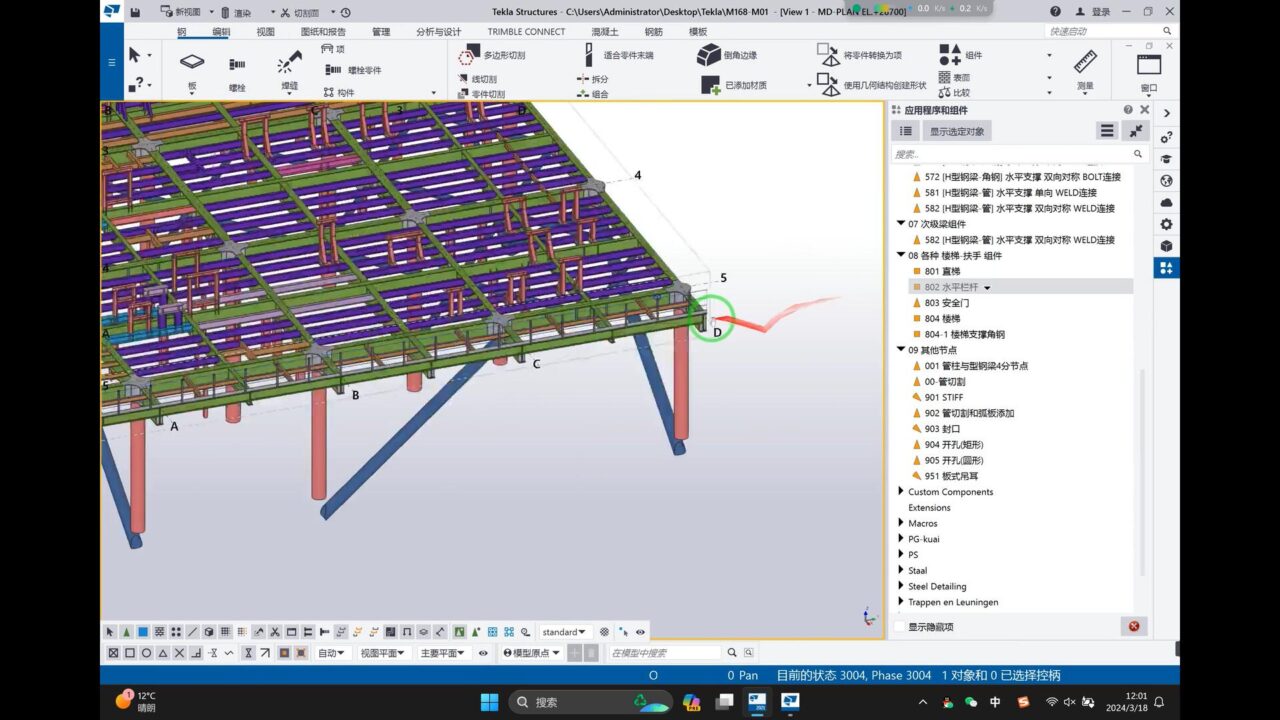The width and height of the screenshot is (1280, 720).
Task: Open the 主要平面 dropdown
Action: pos(443,653)
